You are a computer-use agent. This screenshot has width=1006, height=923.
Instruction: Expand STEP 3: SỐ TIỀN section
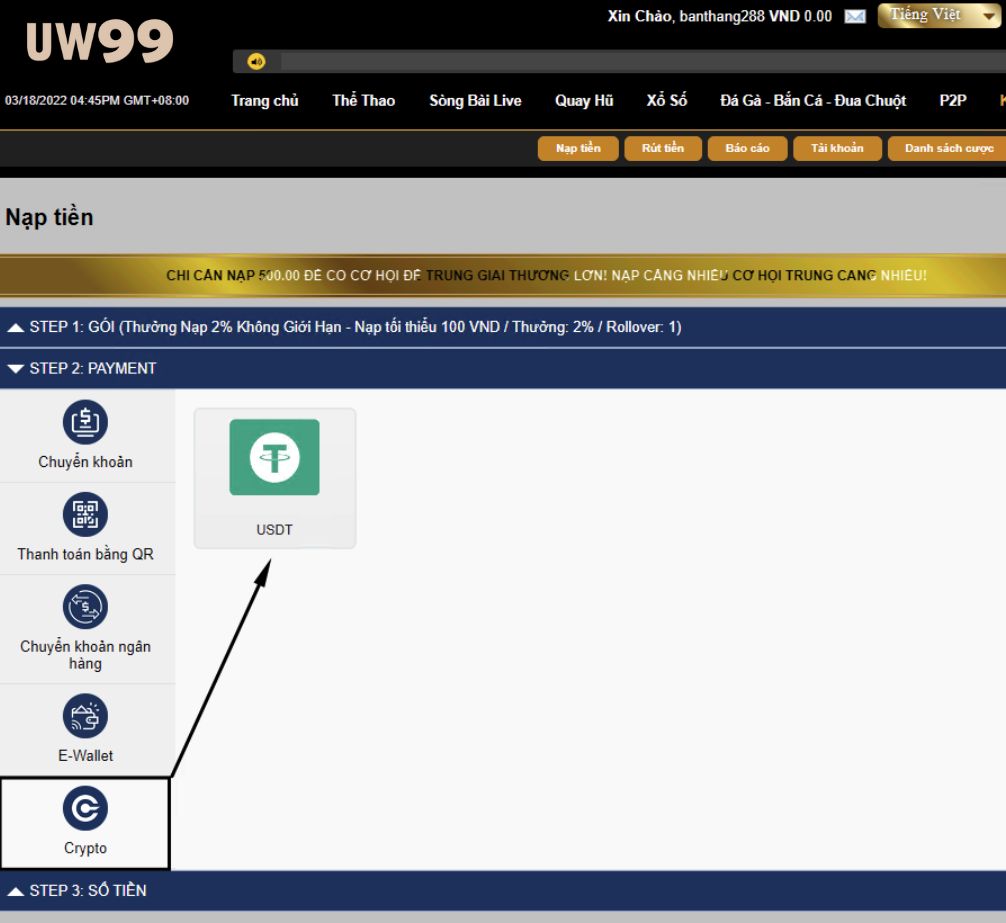coord(87,890)
